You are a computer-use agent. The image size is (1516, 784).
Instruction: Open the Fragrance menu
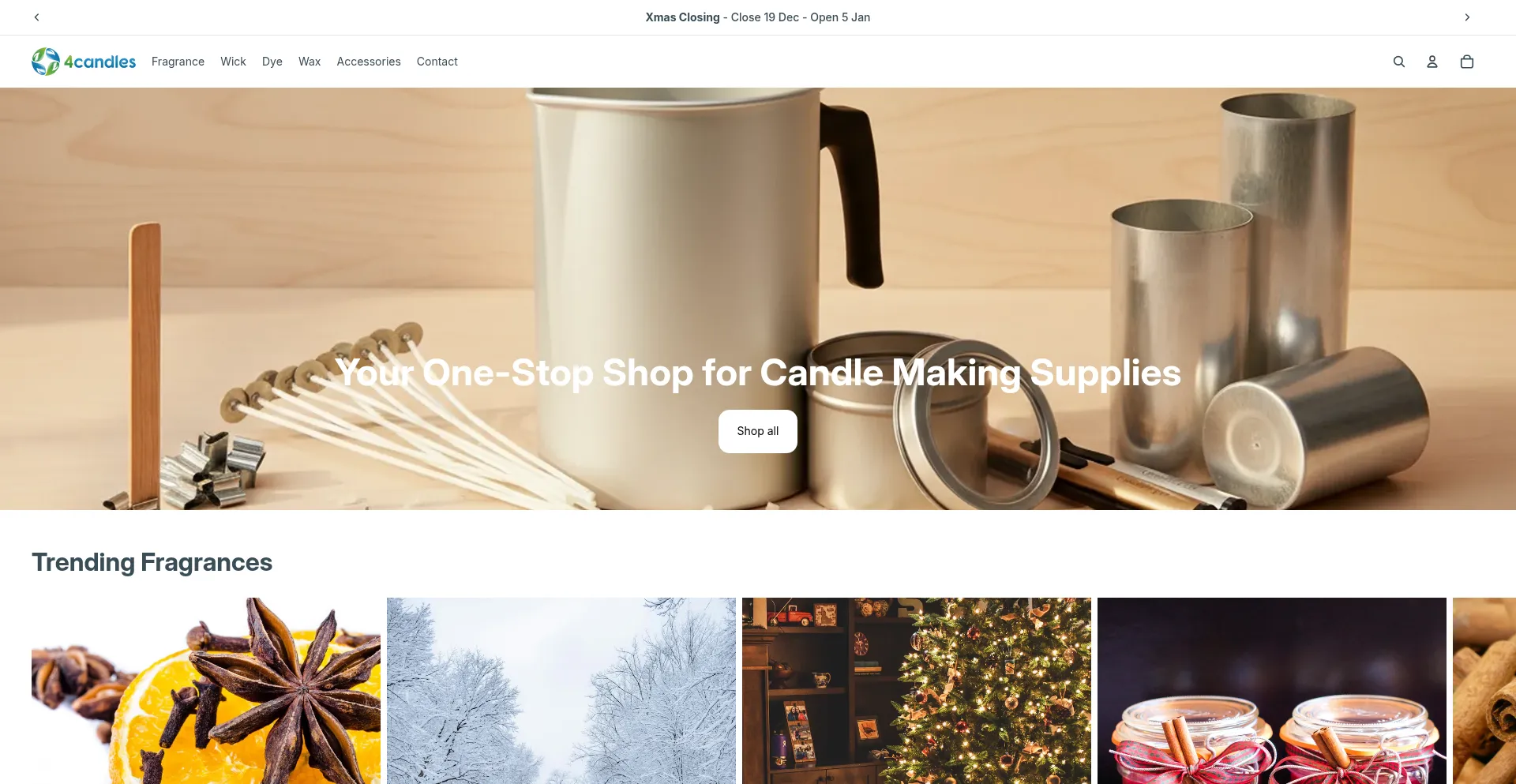(178, 62)
